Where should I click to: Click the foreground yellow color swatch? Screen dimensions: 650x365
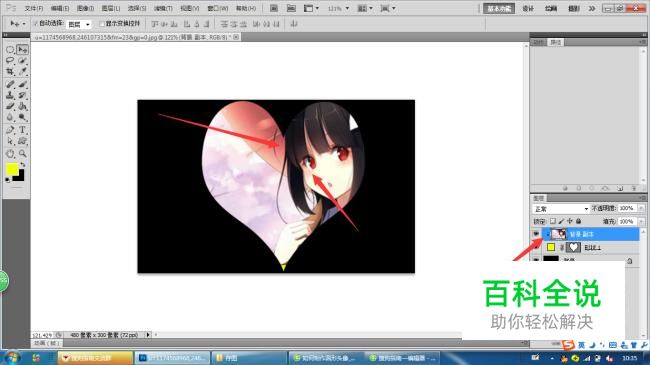point(12,169)
